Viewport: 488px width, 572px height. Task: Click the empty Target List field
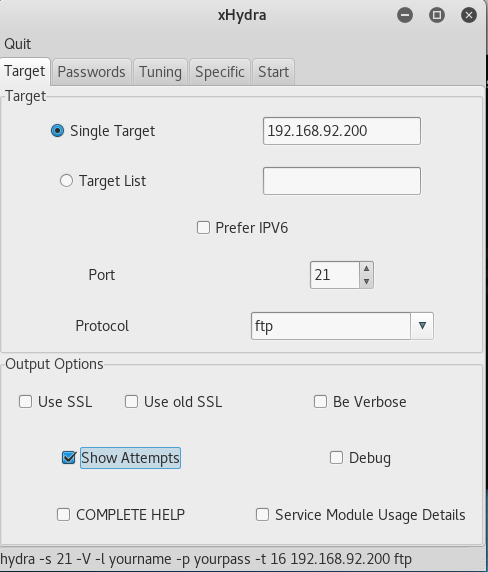pyautogui.click(x=342, y=181)
